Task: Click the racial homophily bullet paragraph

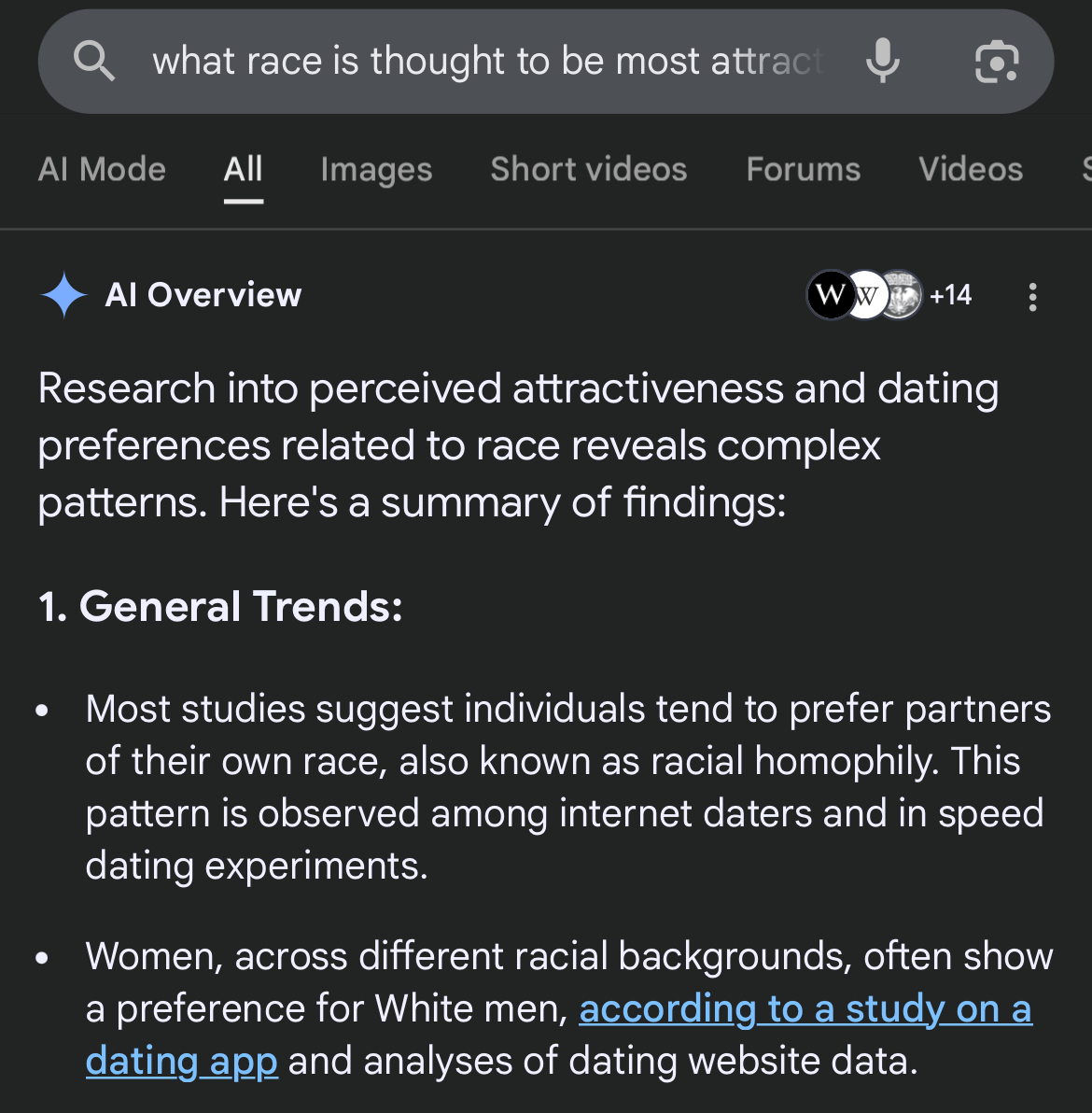Action: tap(567, 786)
